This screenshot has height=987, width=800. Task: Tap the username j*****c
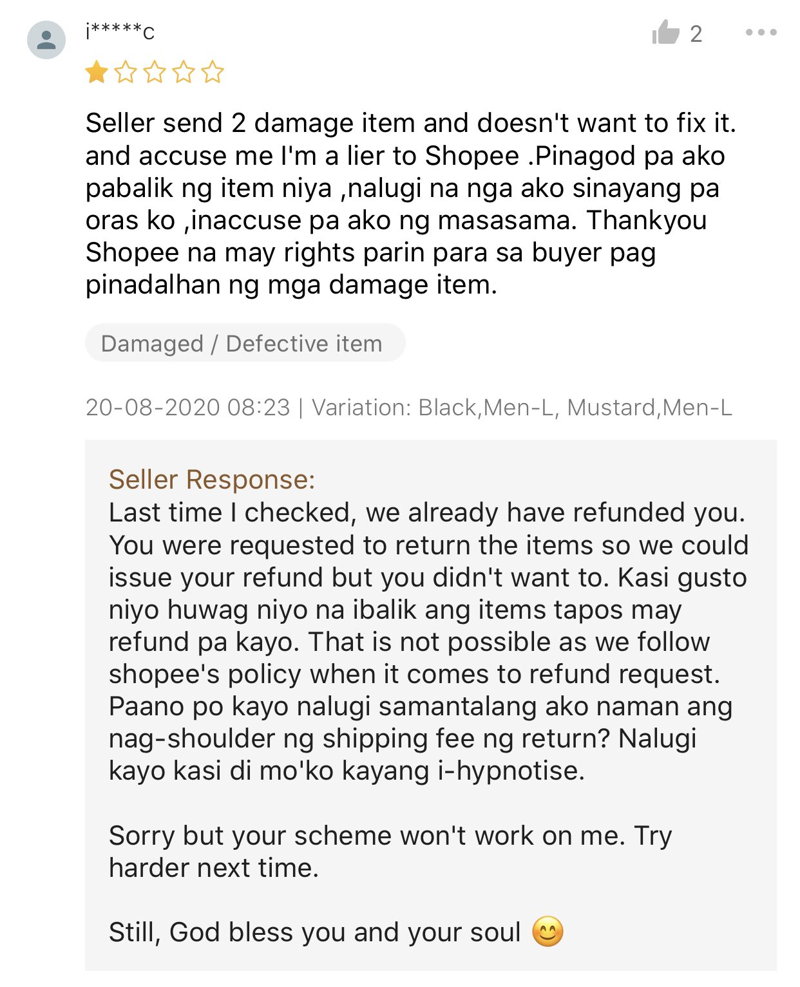(x=120, y=31)
